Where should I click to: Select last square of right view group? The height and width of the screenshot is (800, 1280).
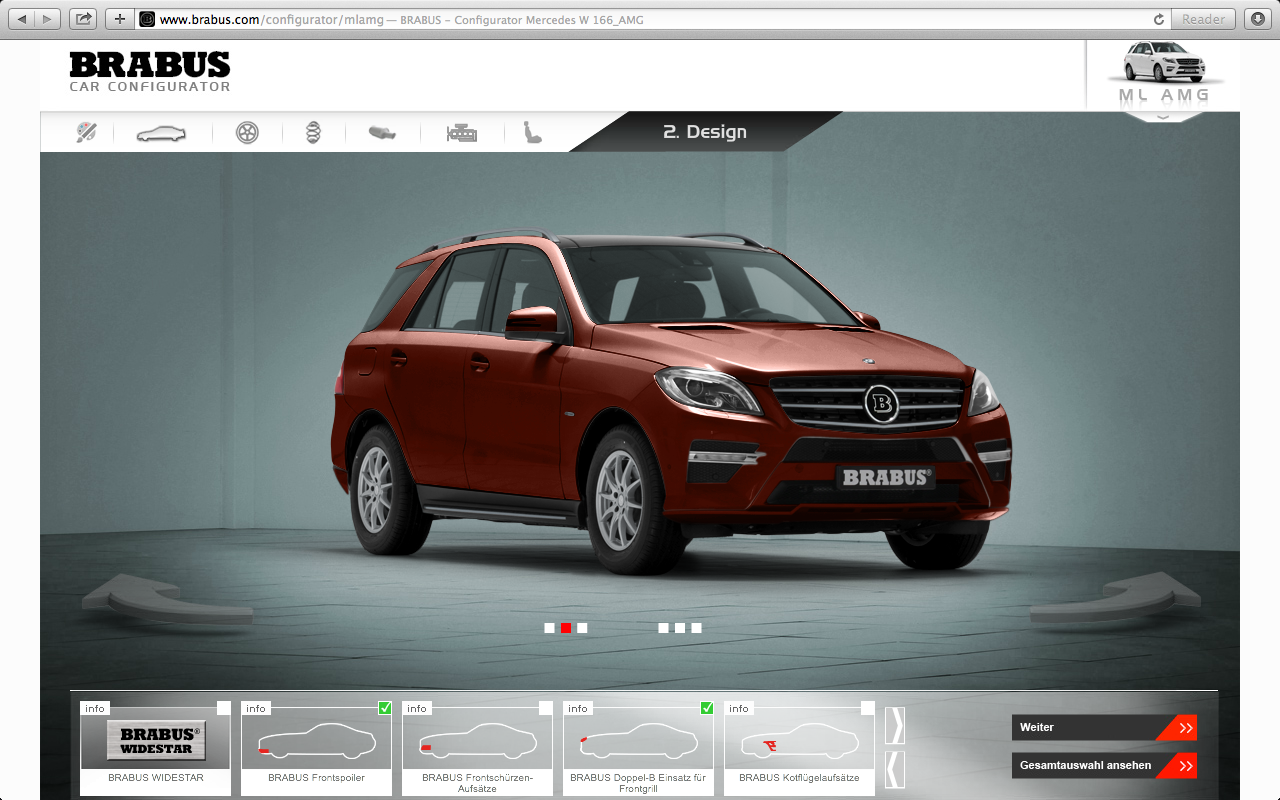pyautogui.click(x=696, y=628)
